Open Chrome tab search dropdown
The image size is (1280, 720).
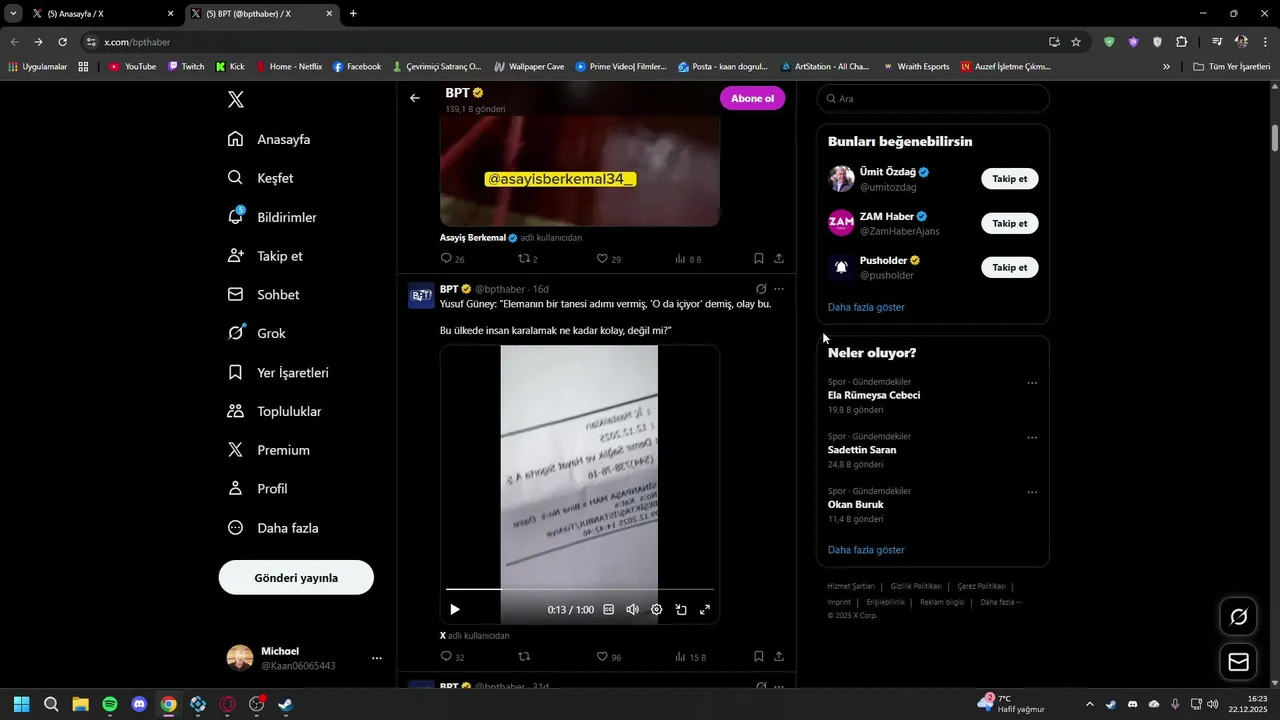[13, 13]
